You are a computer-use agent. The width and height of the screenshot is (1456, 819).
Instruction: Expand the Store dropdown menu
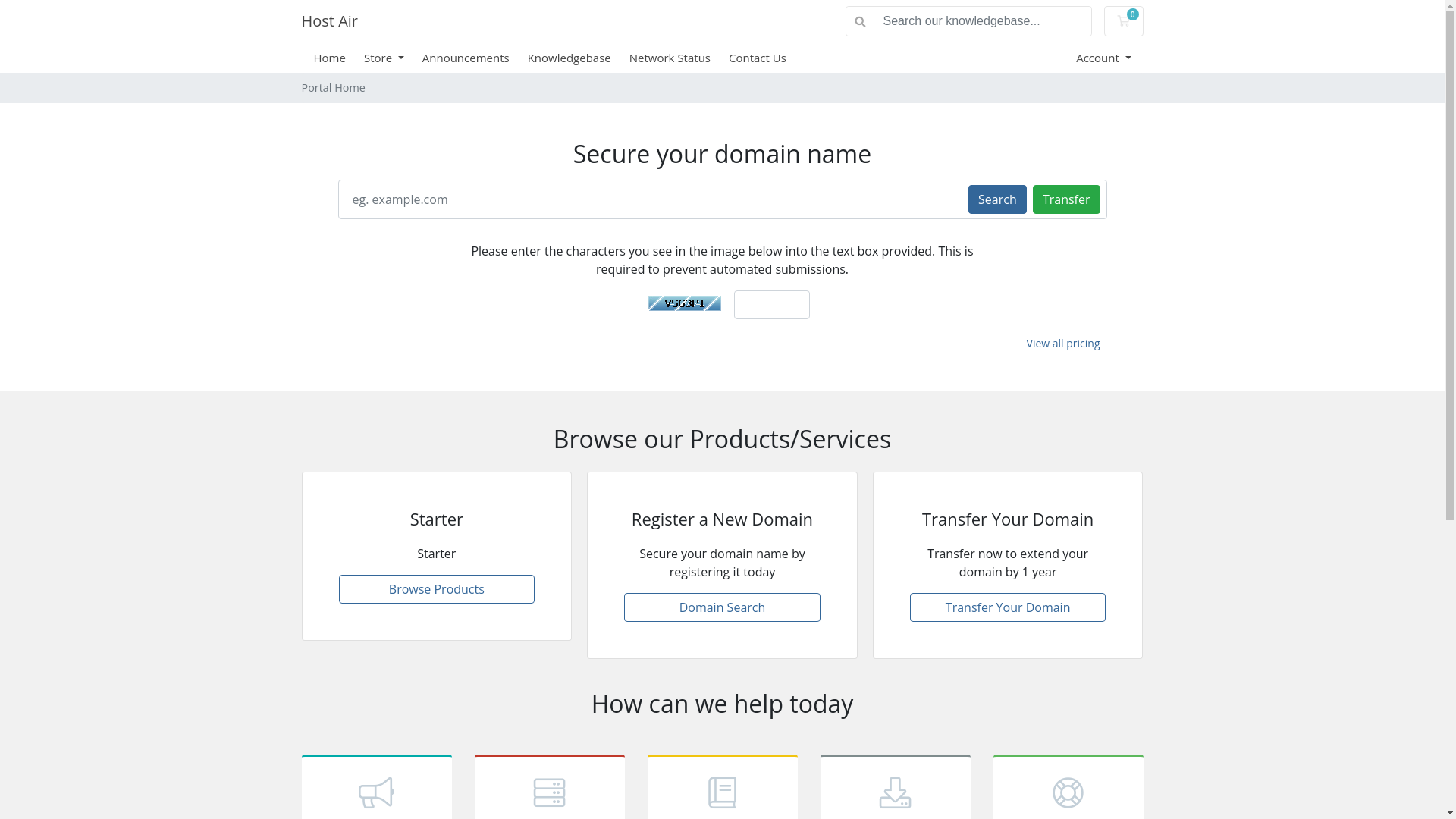coord(384,58)
